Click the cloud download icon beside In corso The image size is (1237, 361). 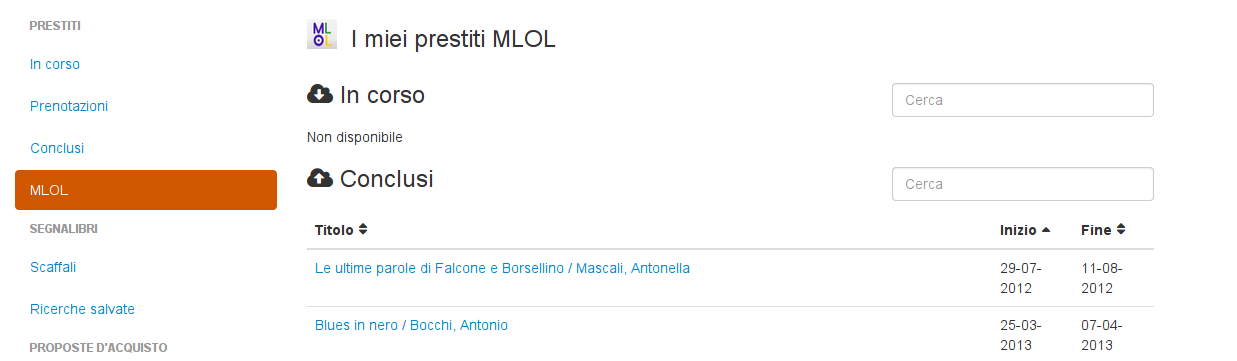click(x=319, y=95)
